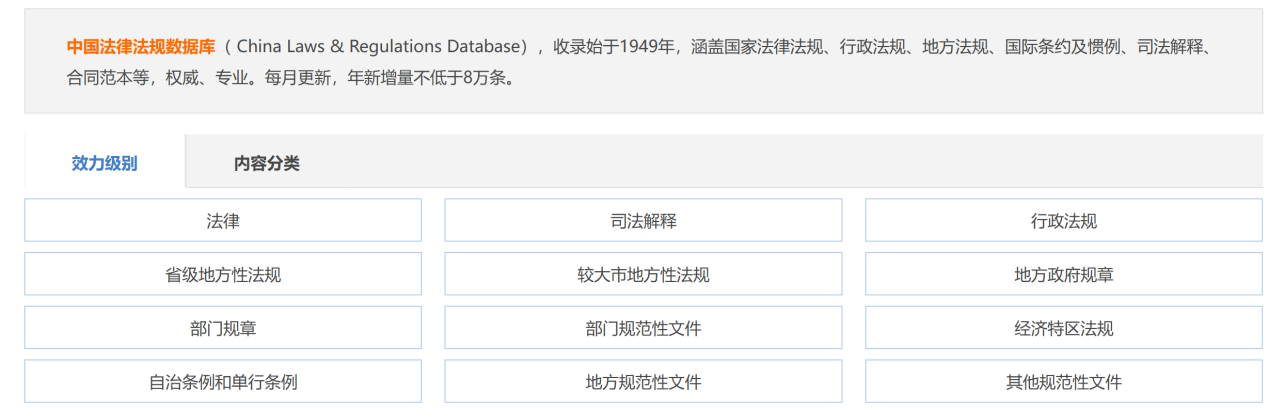This screenshot has width=1269, height=409.
Task: Open the 法律 category
Action: (x=223, y=221)
